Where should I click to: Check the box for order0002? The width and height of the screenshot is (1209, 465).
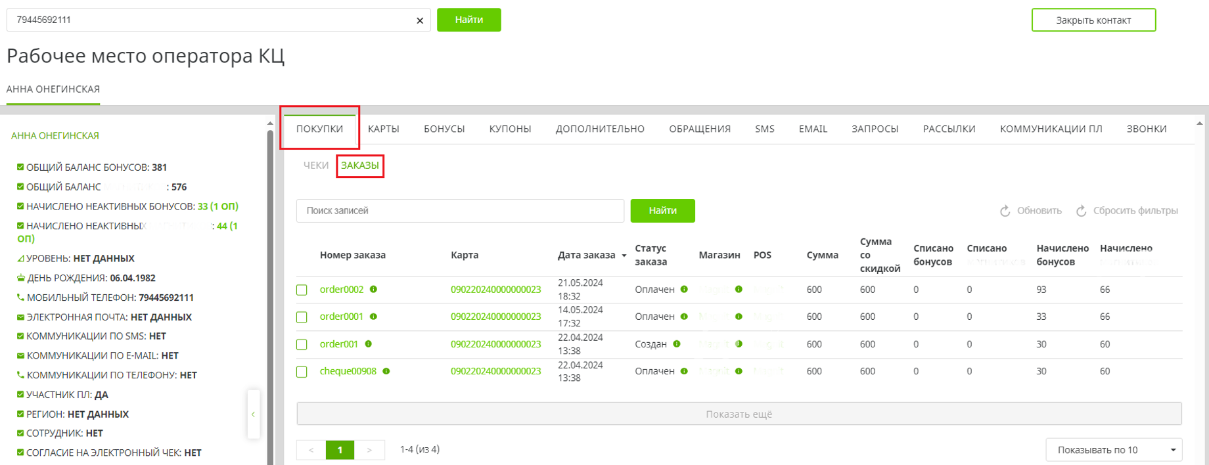tap(302, 290)
